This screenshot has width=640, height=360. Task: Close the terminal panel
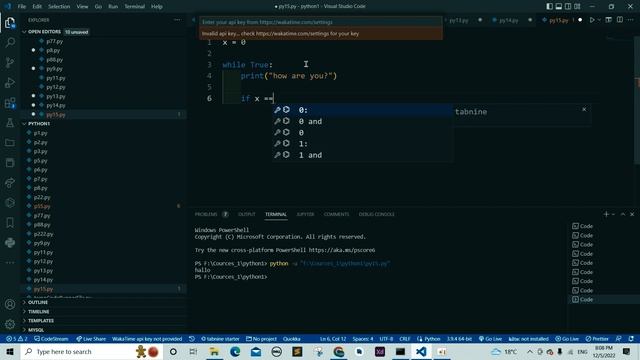pyautogui.click(x=632, y=214)
